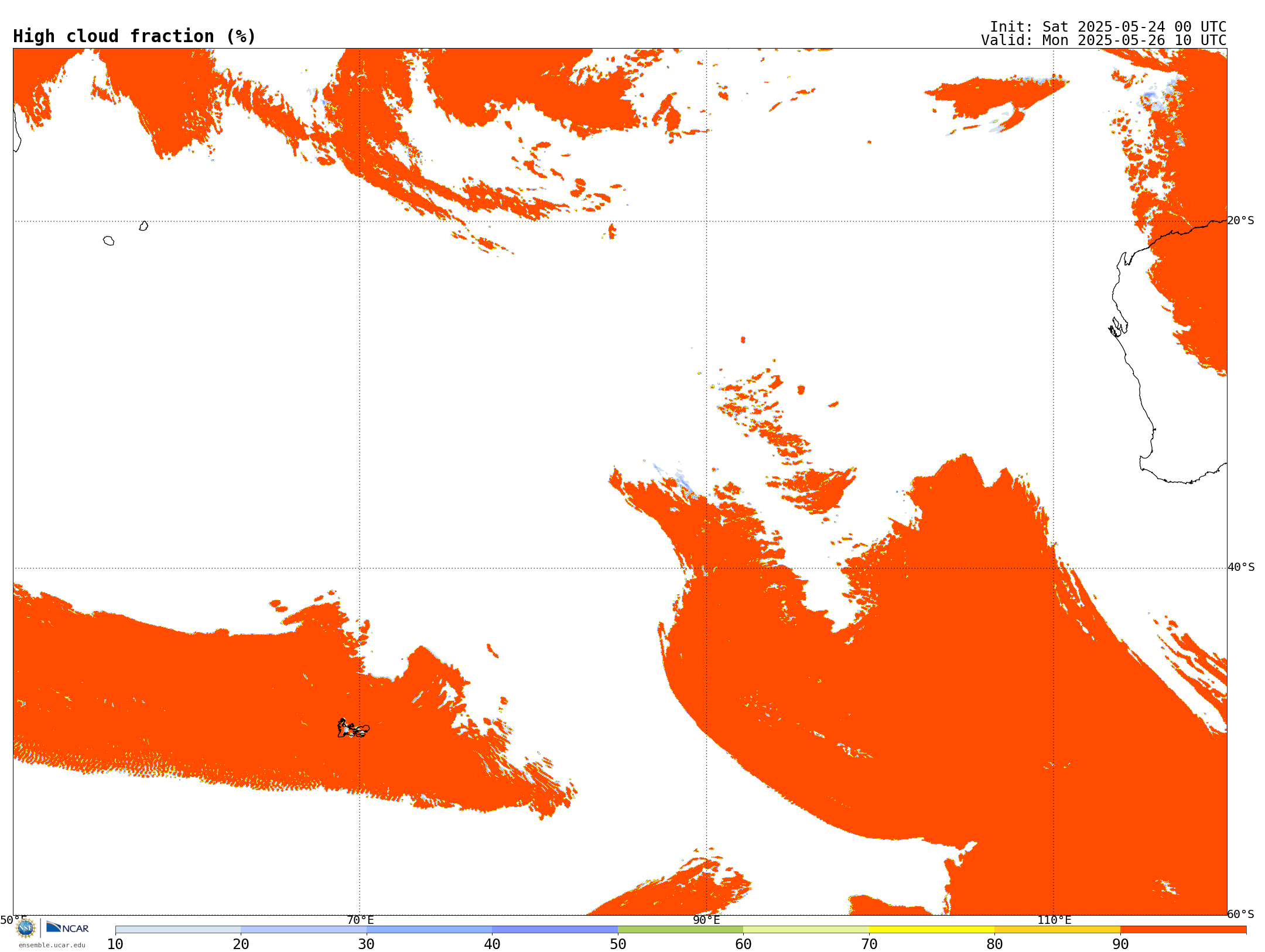
Task: Click the colorbar tick label 40
Action: [492, 944]
